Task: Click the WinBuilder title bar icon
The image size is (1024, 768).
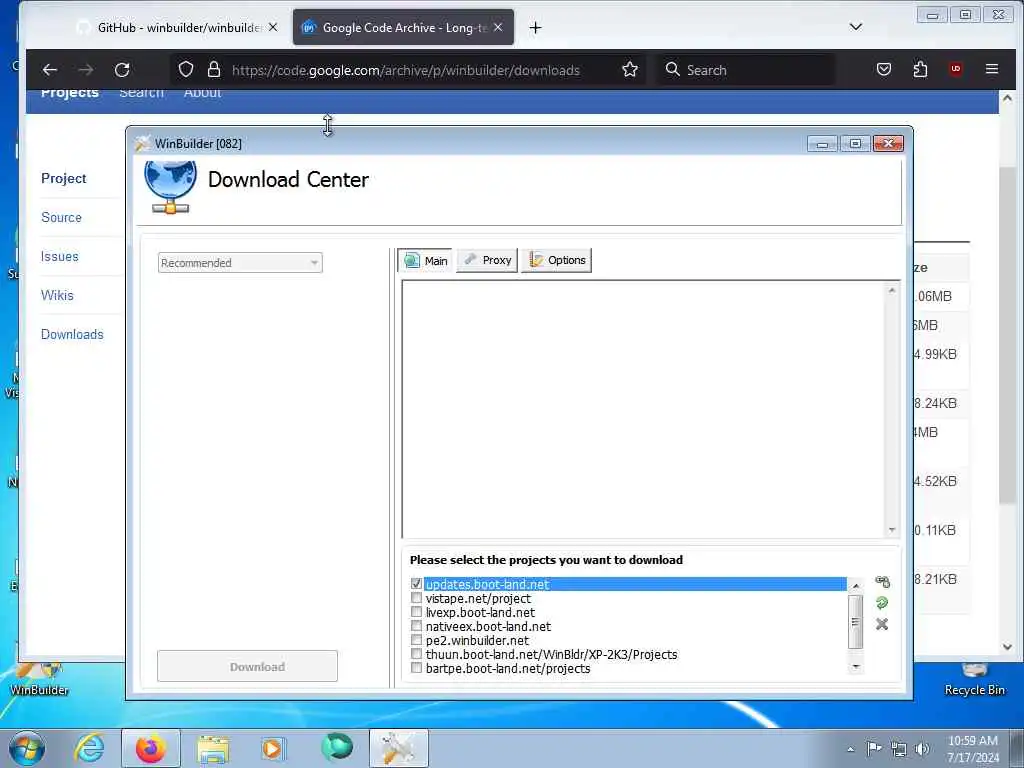Action: (x=142, y=143)
